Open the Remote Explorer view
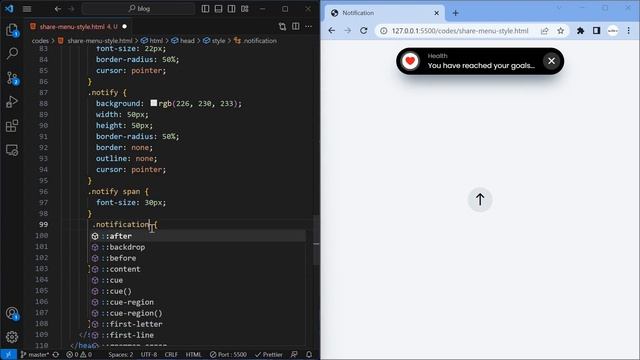This screenshot has height=360, width=640. tap(12, 150)
